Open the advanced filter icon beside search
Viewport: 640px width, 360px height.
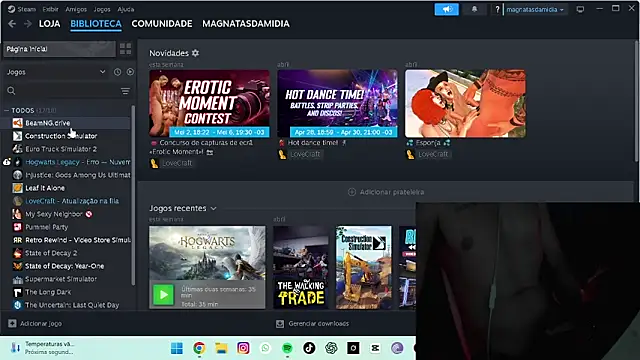point(125,91)
